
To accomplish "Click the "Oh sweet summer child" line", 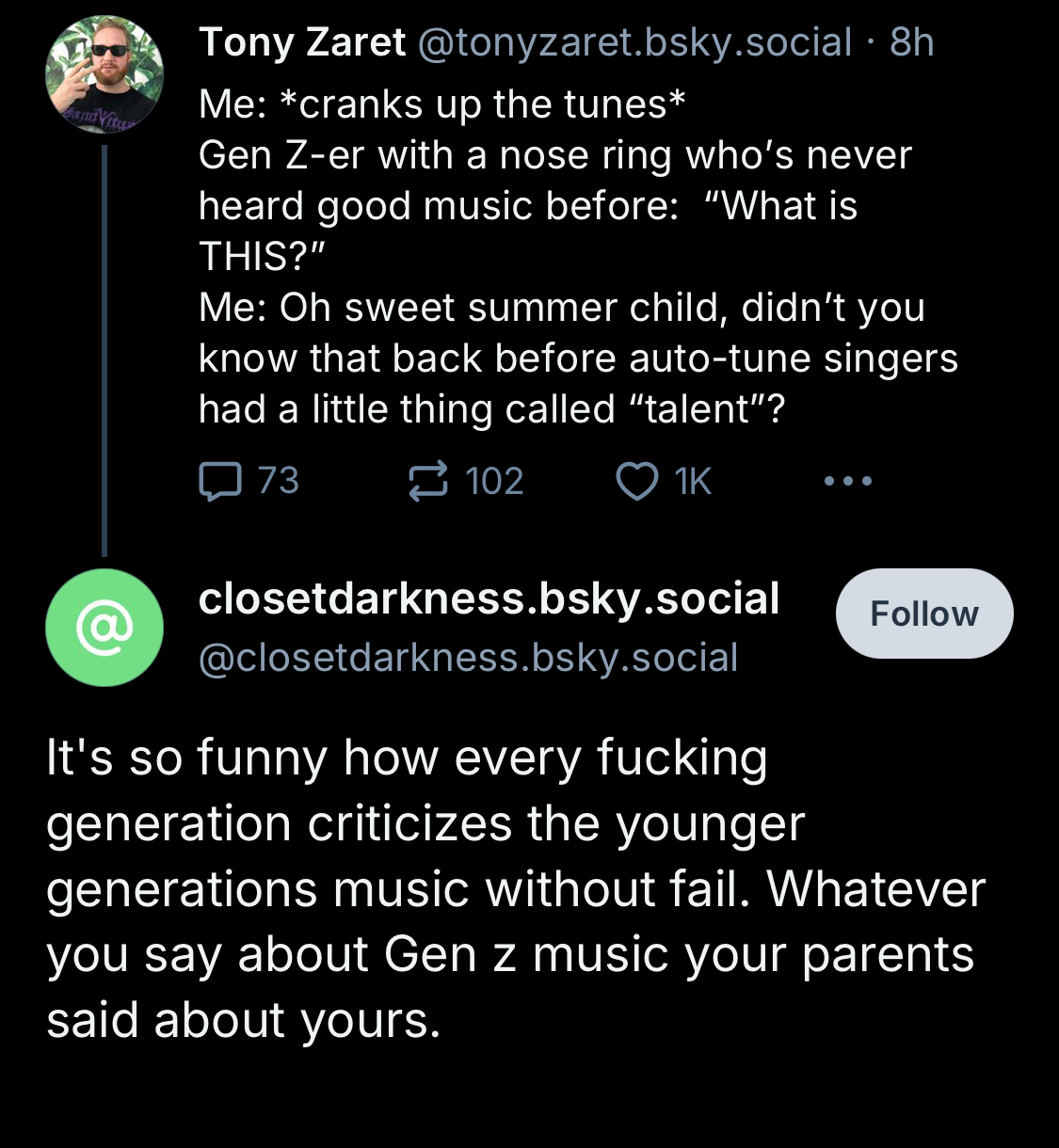I will pyautogui.click(x=562, y=308).
